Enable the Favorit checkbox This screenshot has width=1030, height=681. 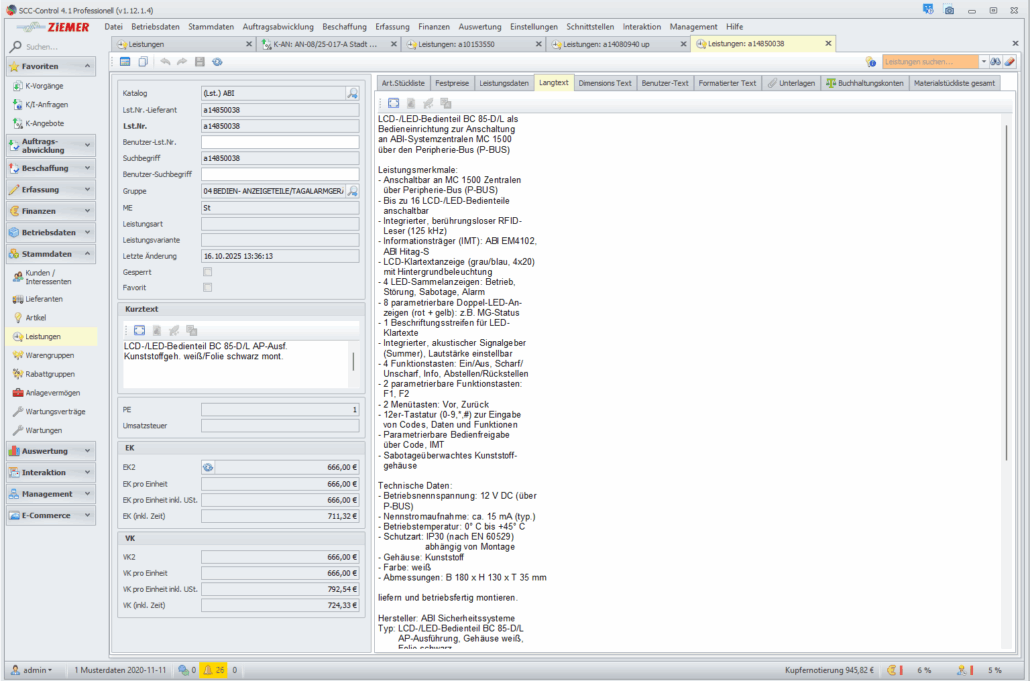208,287
